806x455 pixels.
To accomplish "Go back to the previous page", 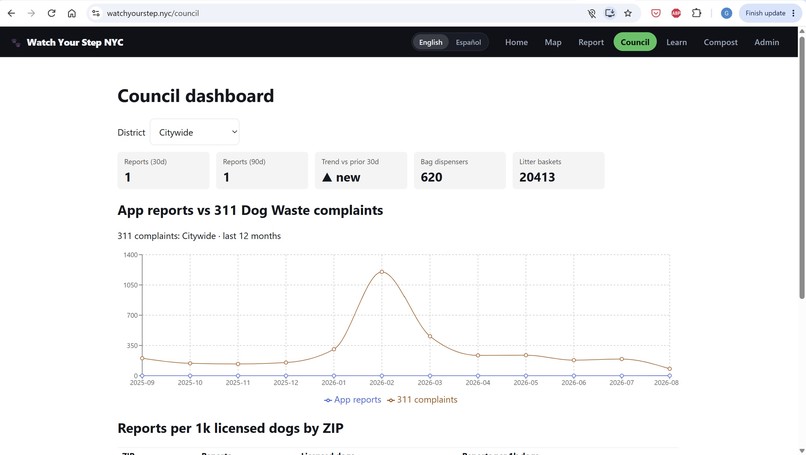I will [x=11, y=13].
